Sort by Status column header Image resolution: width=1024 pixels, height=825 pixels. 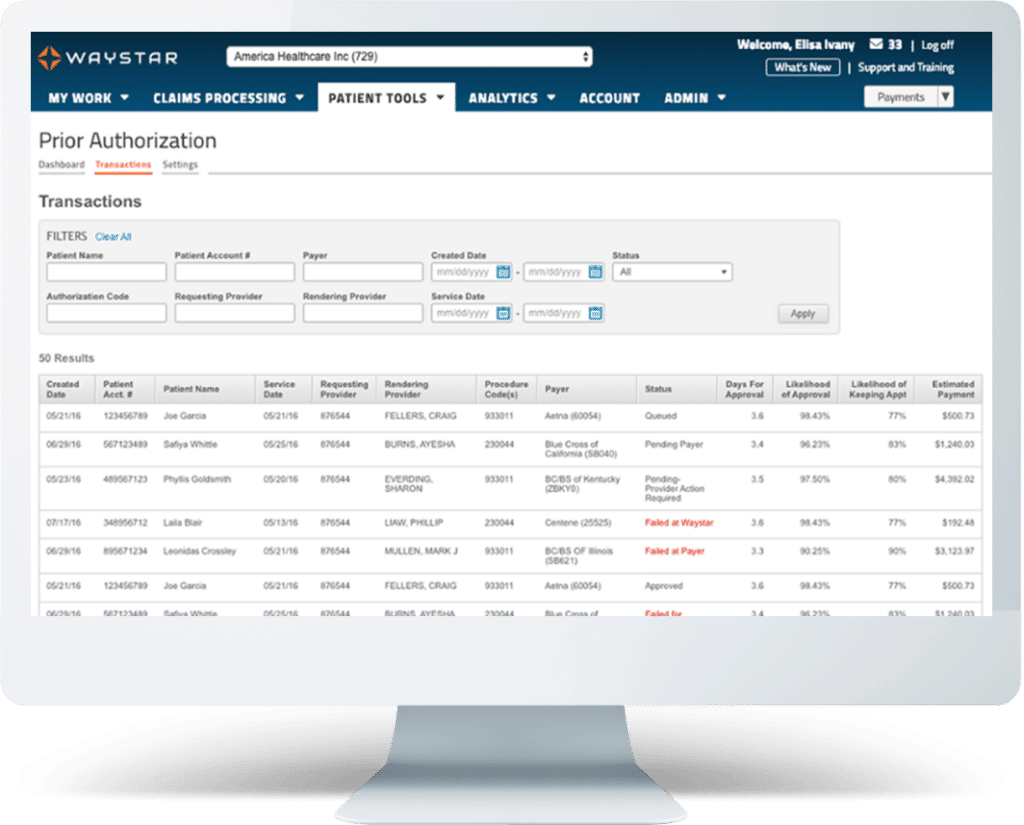(x=677, y=389)
